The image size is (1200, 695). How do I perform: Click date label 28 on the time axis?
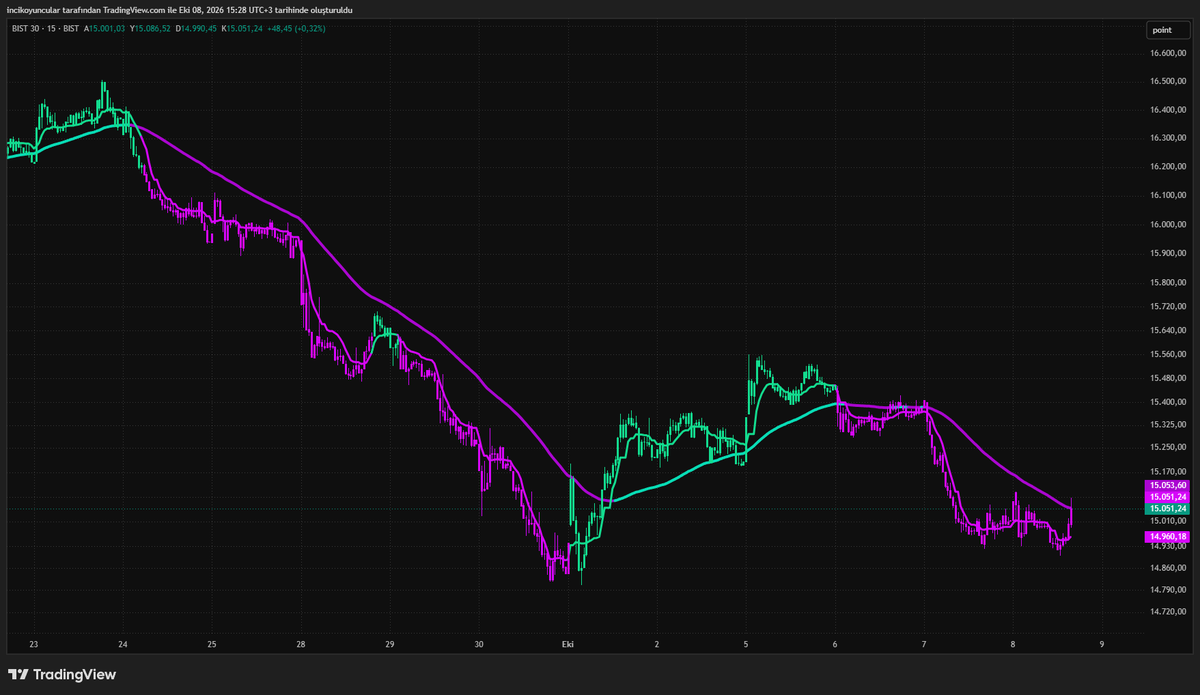click(301, 645)
